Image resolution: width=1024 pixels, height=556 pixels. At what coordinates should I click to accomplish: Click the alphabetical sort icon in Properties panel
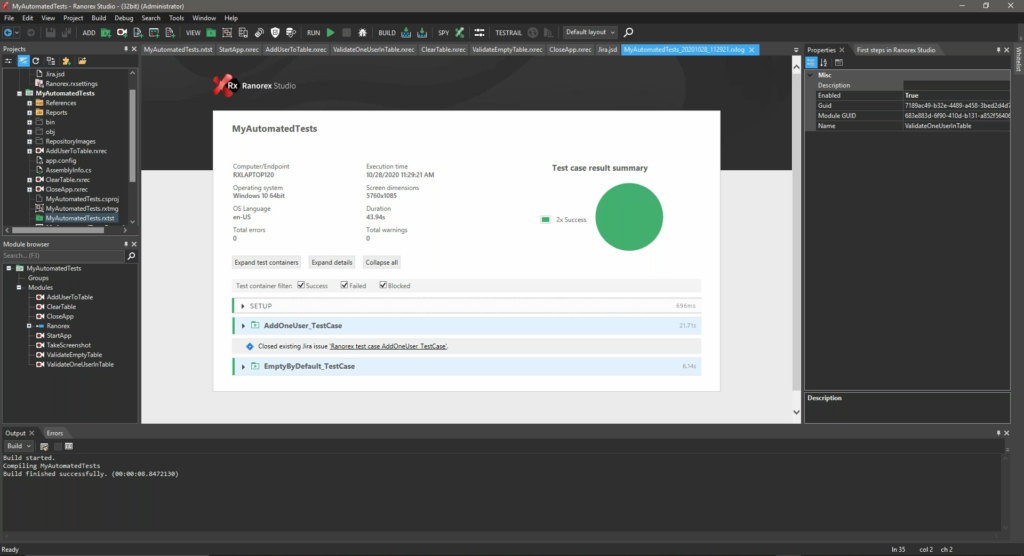pyautogui.click(x=824, y=63)
